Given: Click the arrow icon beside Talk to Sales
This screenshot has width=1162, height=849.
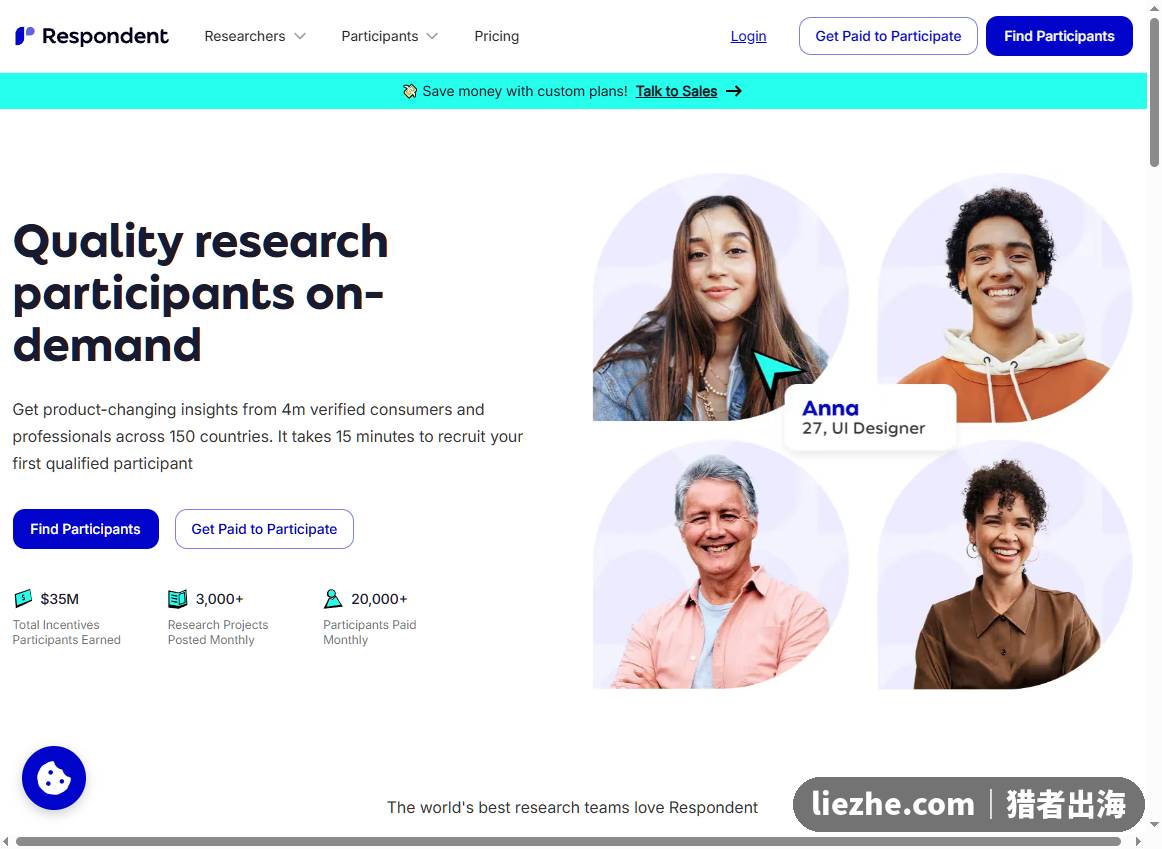Looking at the screenshot, I should pos(734,91).
